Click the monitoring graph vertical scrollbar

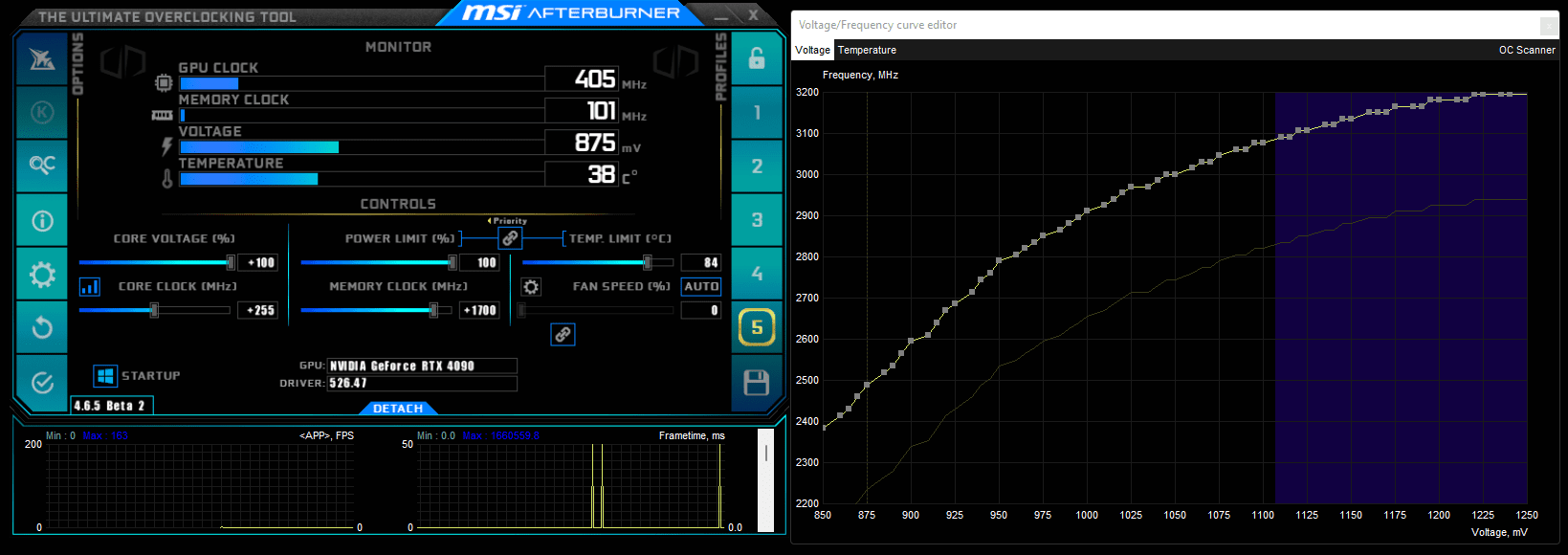tap(765, 479)
